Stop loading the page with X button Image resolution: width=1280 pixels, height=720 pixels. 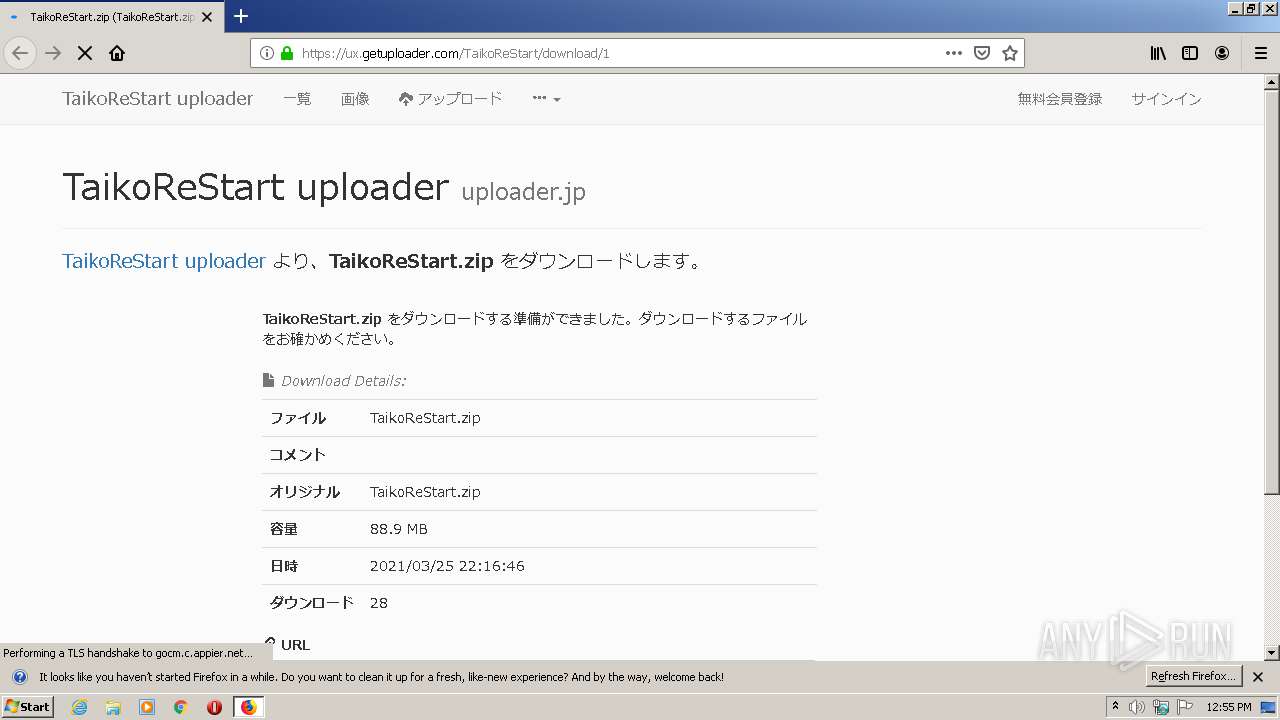[x=85, y=53]
